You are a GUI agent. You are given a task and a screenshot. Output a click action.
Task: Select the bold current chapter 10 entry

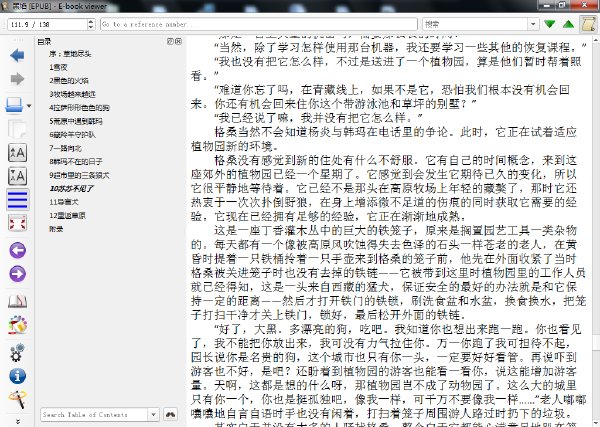pos(72,189)
